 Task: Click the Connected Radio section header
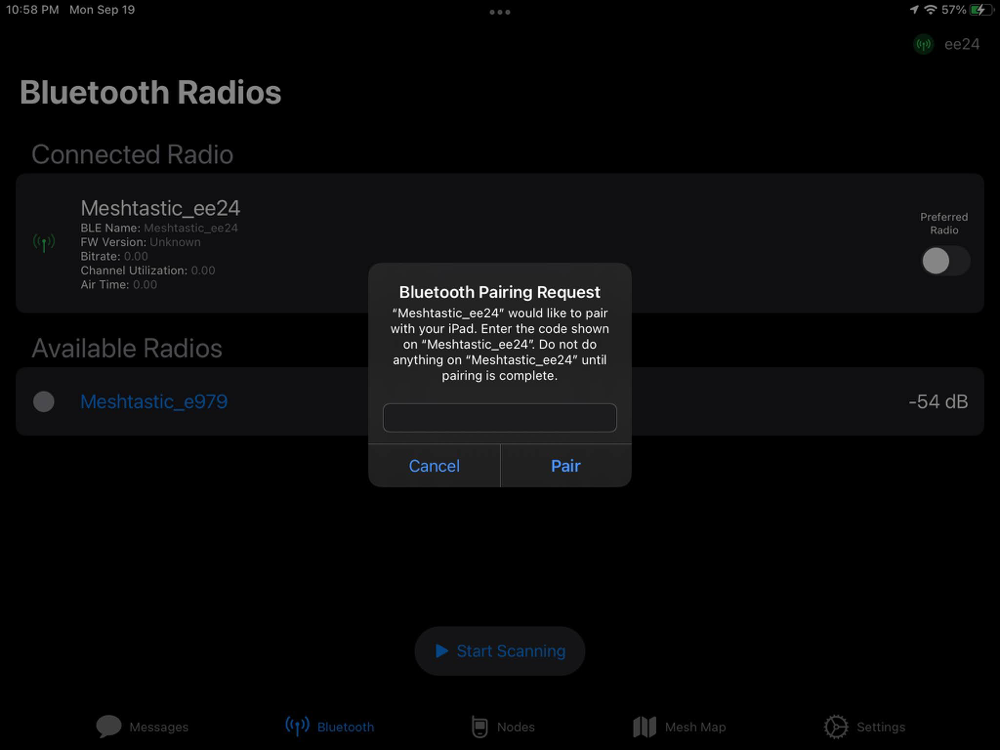coord(133,154)
